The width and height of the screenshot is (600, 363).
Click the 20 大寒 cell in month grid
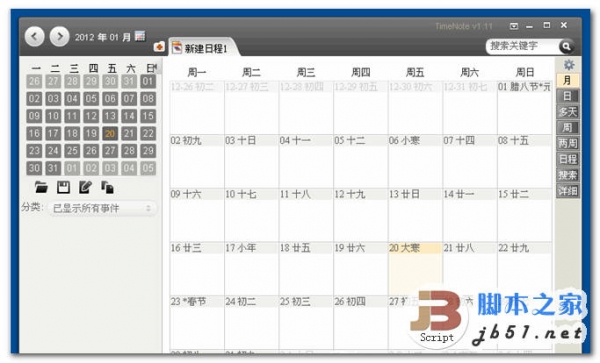[x=415, y=268]
